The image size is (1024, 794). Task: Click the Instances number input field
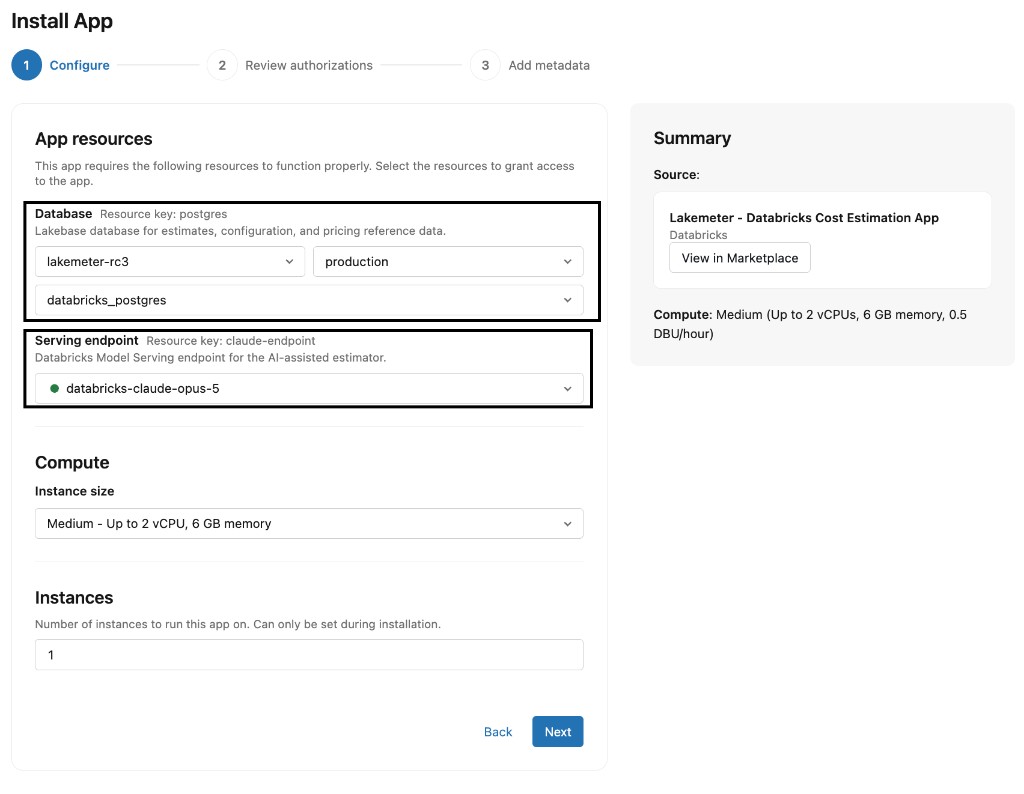click(x=309, y=654)
